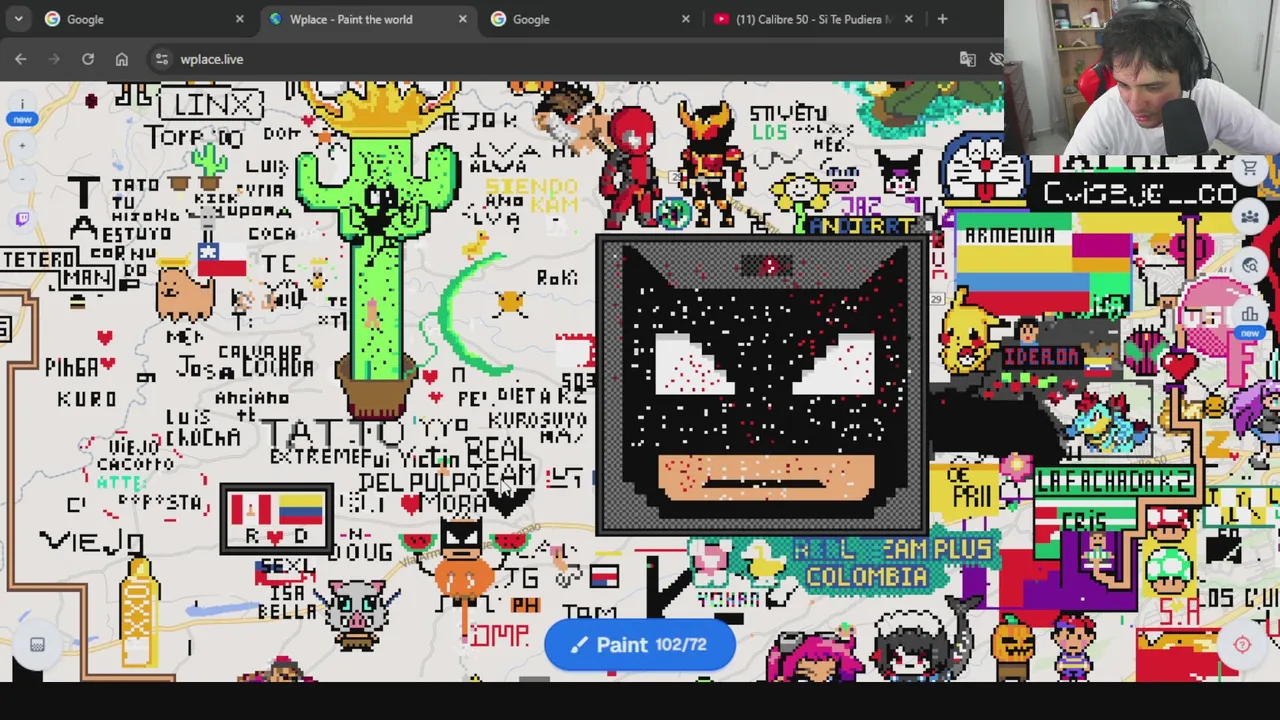Open the shopping cart store
The width and height of the screenshot is (1280, 720).
tap(1249, 168)
